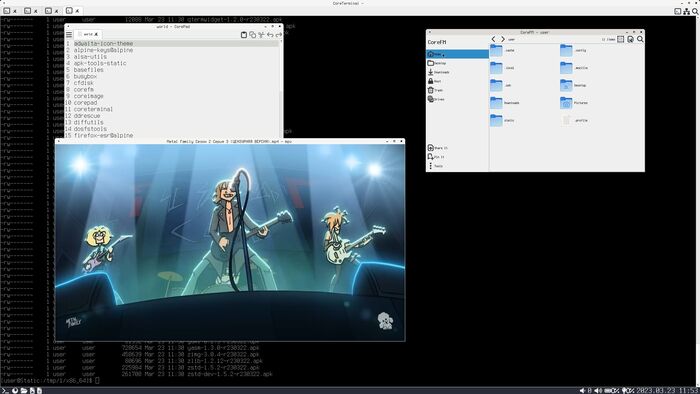The width and height of the screenshot is (700, 394).
Task: Go back in CoreFM navigation
Action: [493, 39]
